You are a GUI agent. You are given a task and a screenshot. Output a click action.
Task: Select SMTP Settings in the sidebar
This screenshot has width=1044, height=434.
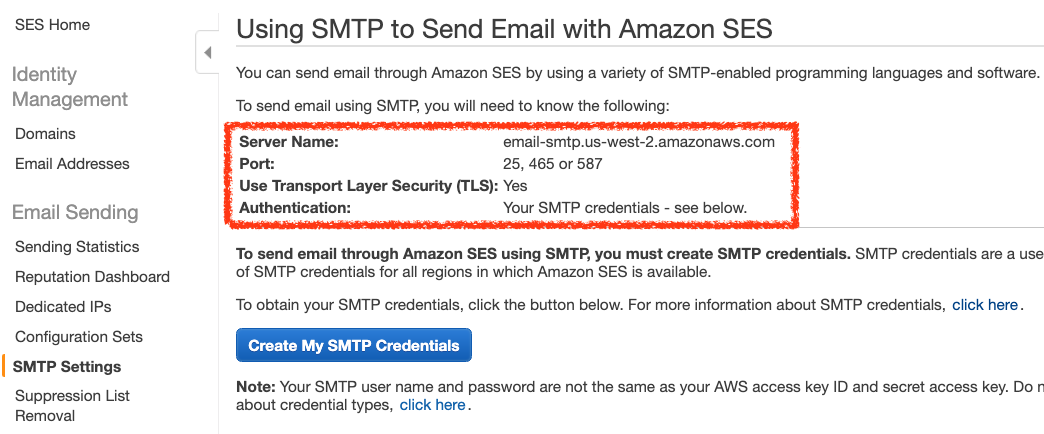(x=67, y=367)
